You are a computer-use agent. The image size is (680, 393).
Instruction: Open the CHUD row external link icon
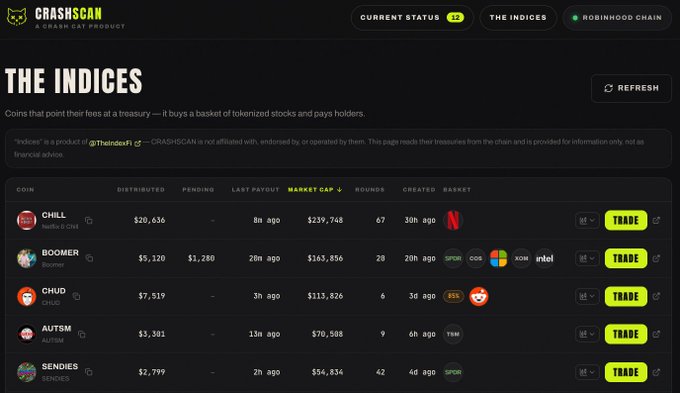tap(656, 296)
